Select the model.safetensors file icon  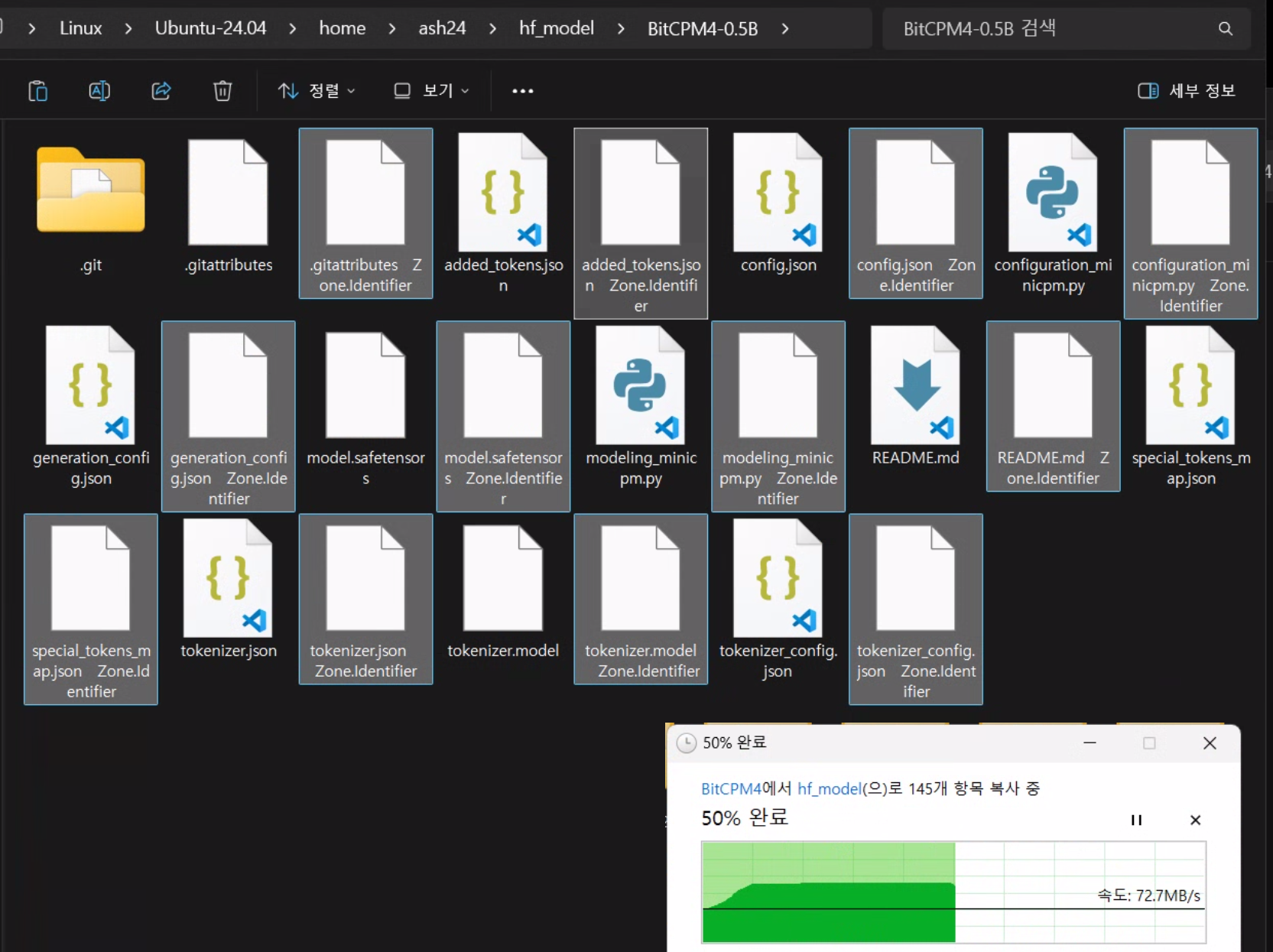(366, 385)
